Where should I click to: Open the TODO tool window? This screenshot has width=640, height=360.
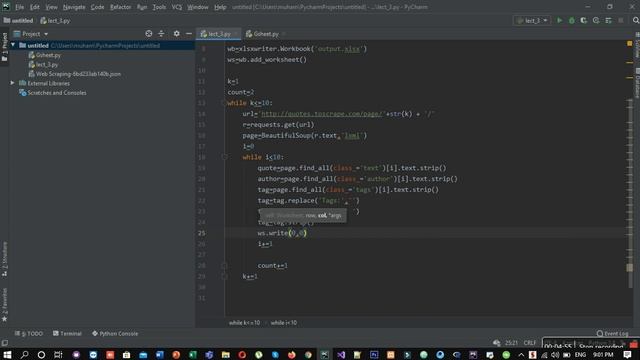(x=29, y=333)
